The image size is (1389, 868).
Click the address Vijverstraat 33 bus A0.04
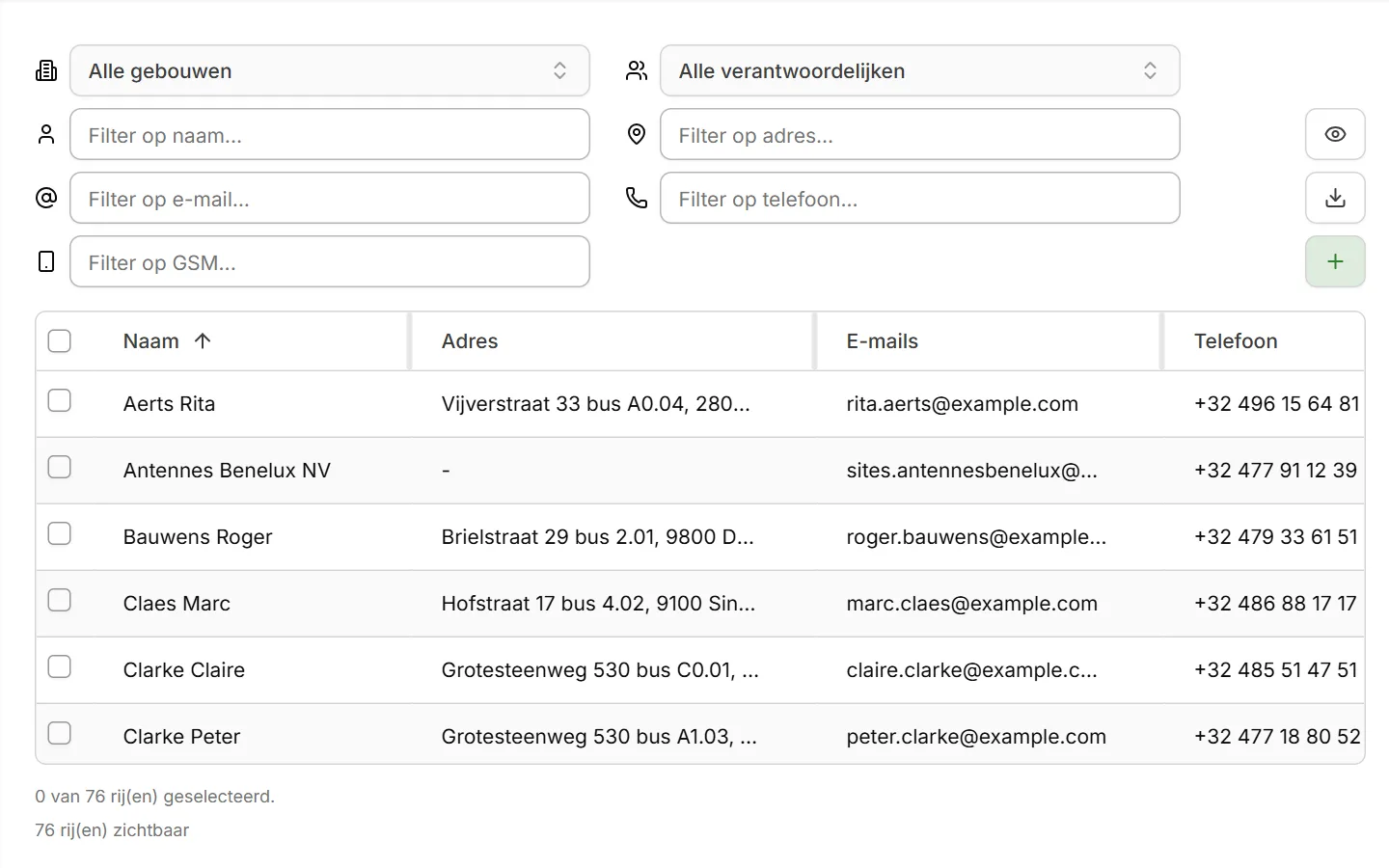[596, 404]
